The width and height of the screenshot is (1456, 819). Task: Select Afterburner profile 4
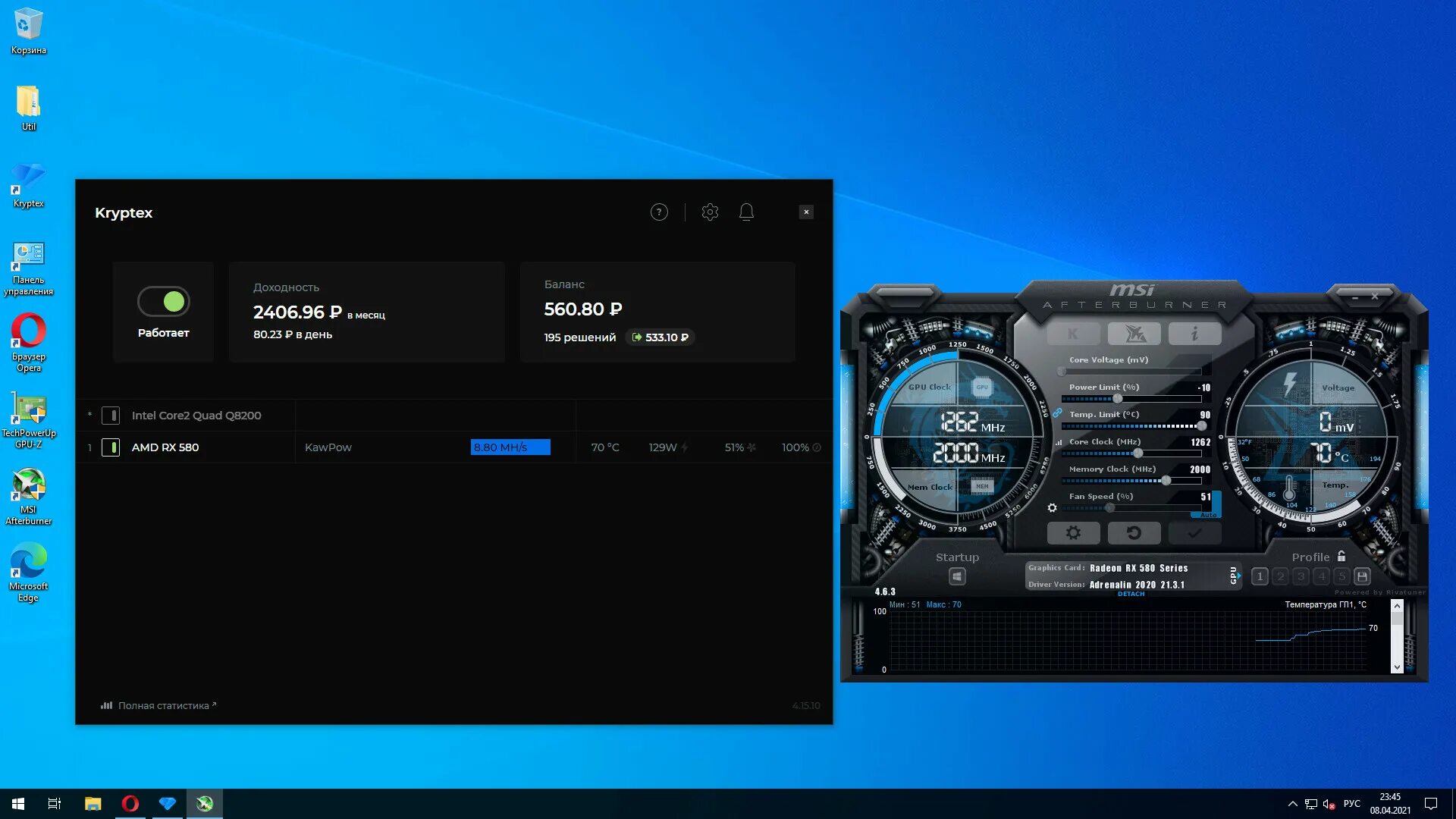click(x=1321, y=576)
